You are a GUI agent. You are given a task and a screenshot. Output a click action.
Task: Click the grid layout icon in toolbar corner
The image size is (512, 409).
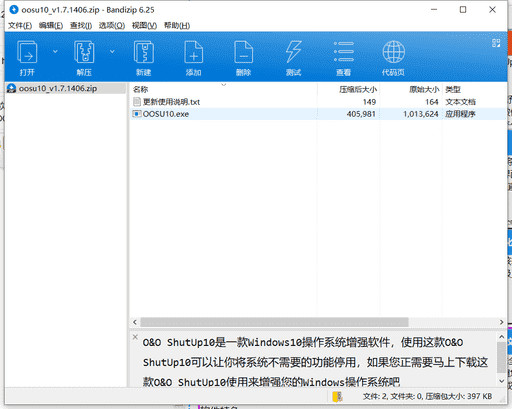(496, 43)
